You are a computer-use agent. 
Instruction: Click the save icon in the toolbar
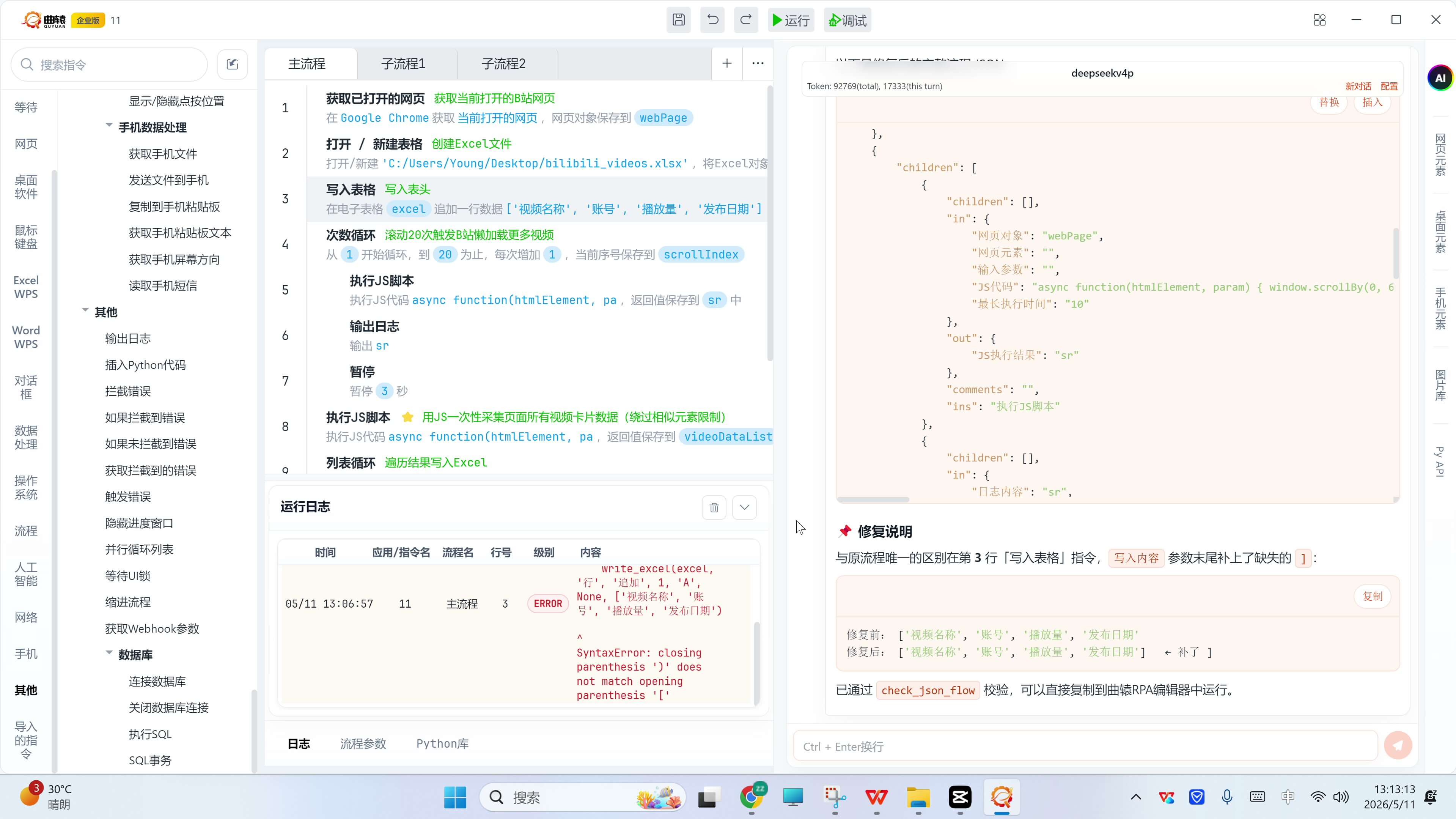coord(679,20)
